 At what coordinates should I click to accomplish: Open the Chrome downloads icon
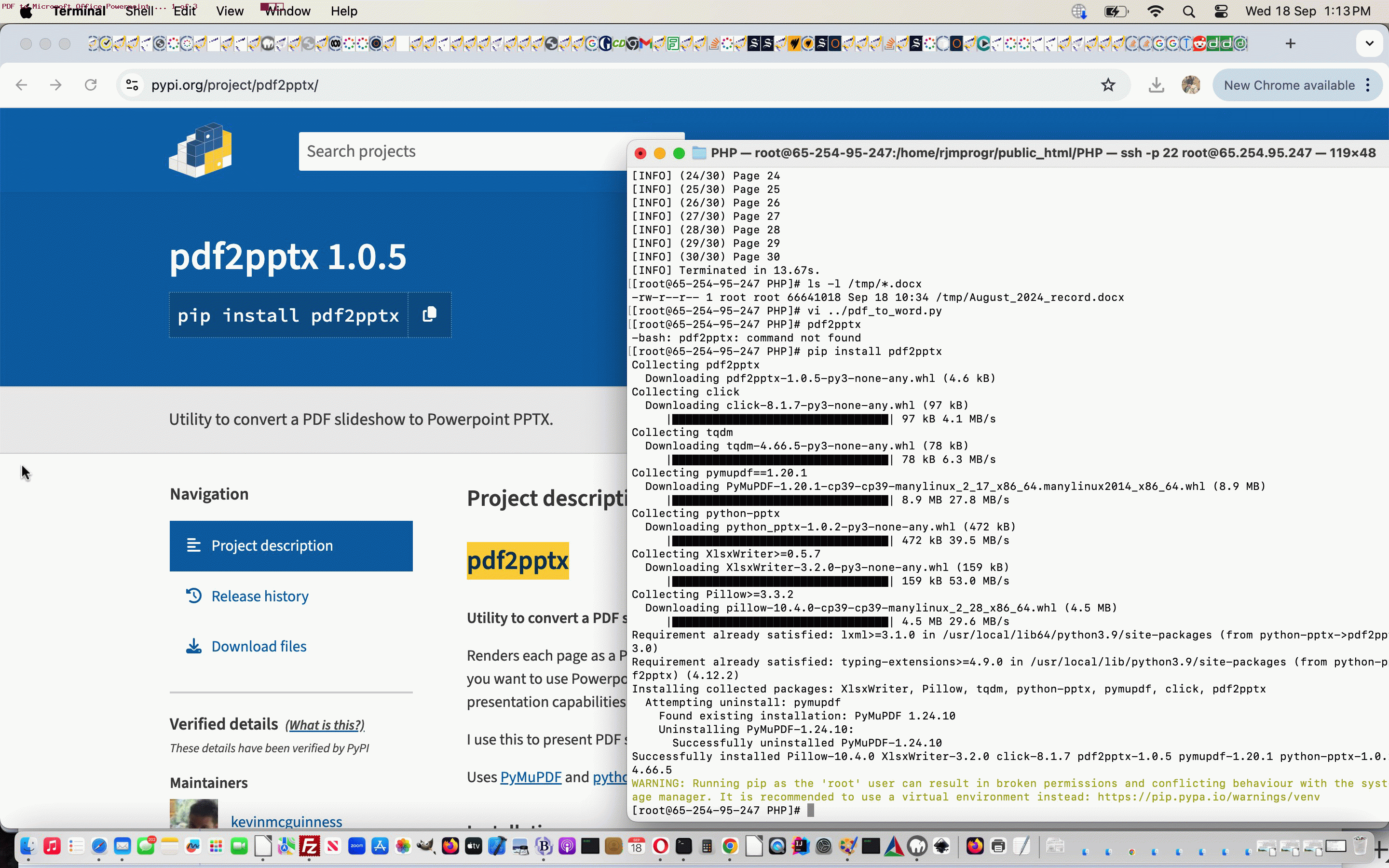point(1156,85)
